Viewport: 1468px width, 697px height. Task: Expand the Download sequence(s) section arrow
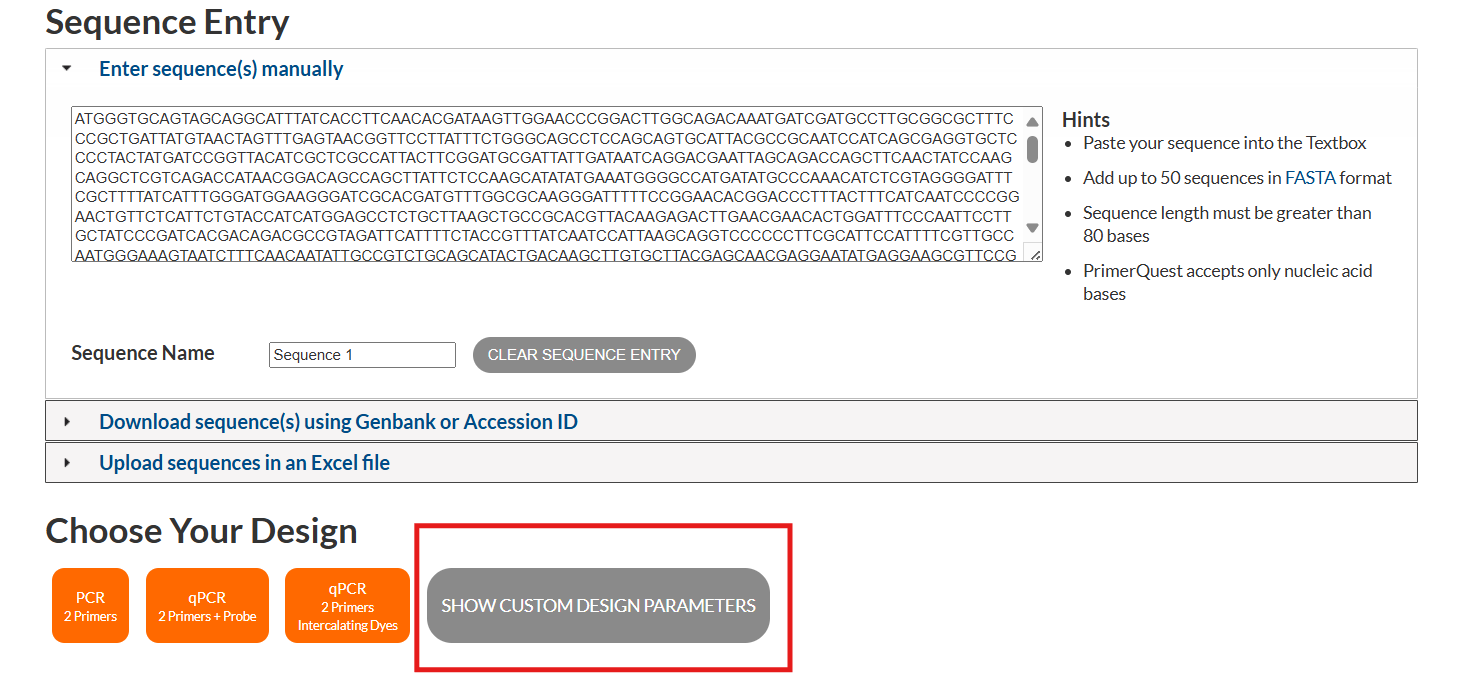point(67,422)
